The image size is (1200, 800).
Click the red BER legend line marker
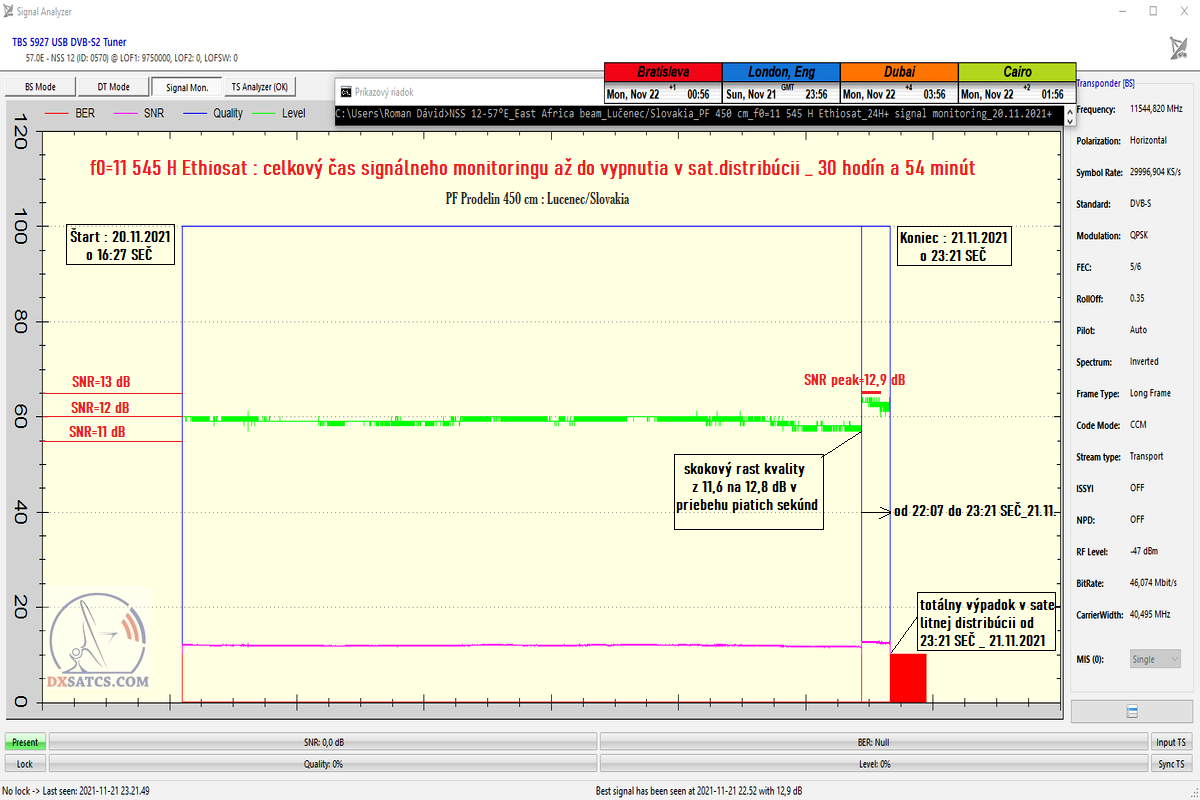[x=57, y=113]
